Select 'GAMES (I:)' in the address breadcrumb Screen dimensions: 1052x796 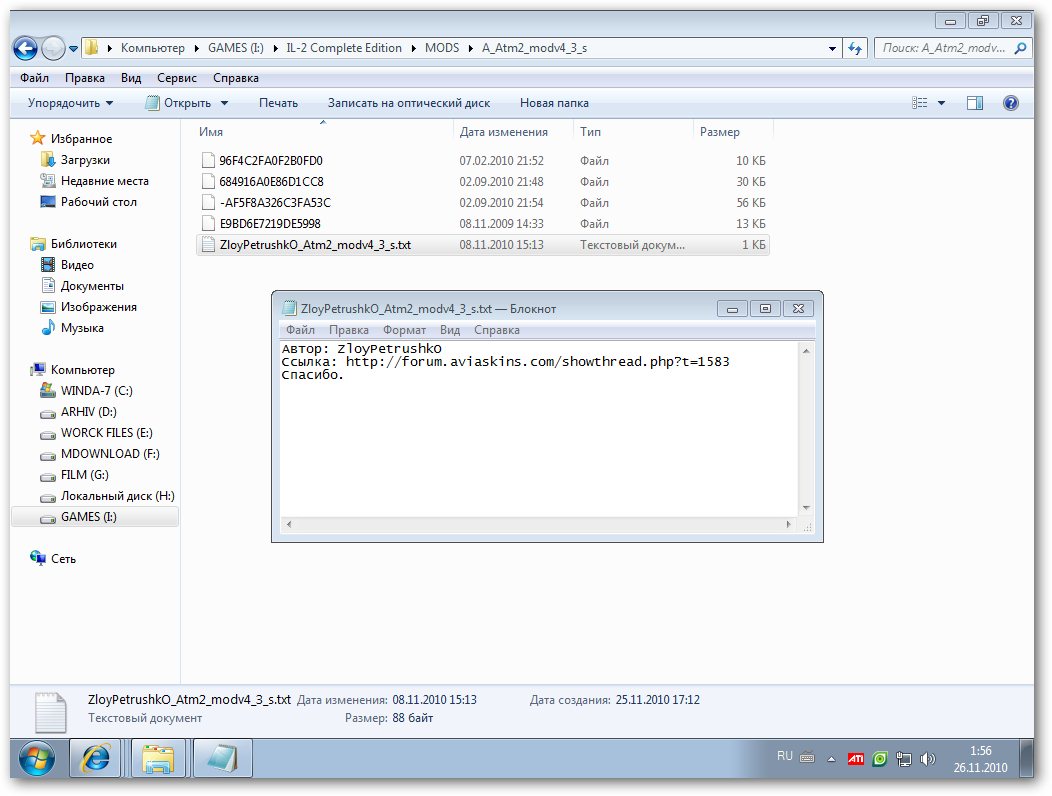(x=235, y=48)
